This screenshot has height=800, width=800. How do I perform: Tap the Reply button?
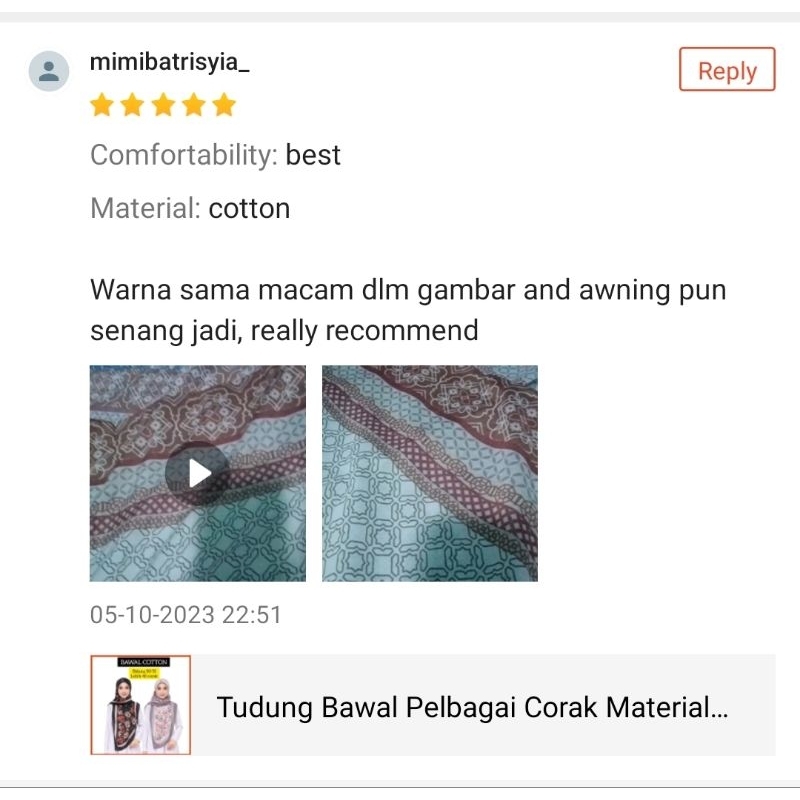point(727,69)
